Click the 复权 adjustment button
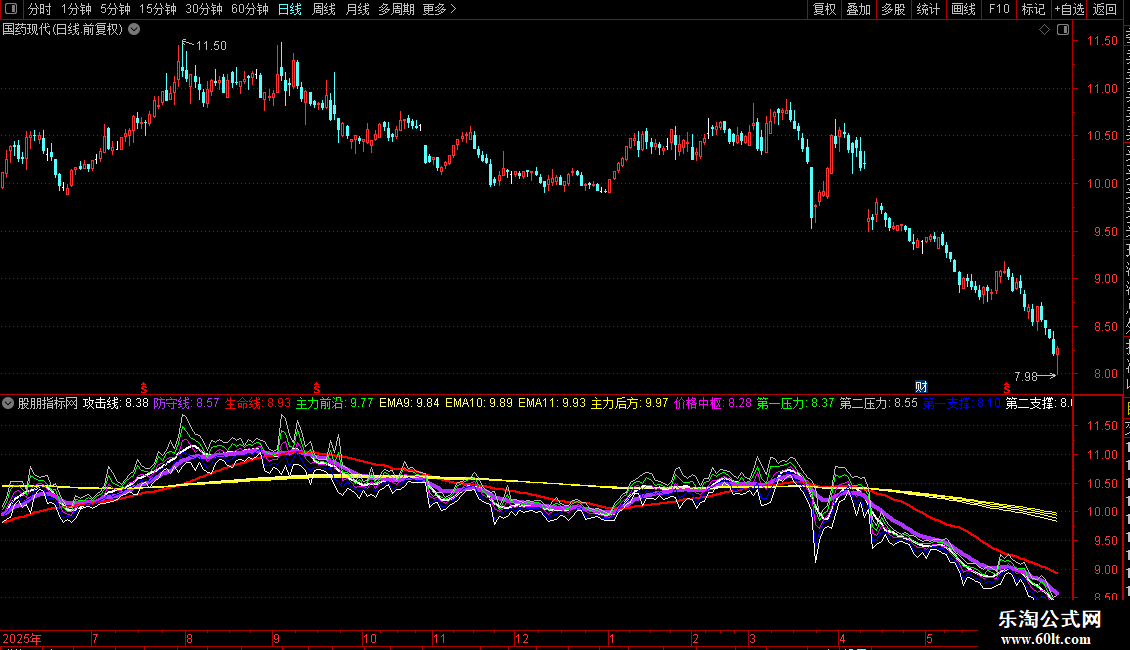This screenshot has width=1130, height=650. 824,9
